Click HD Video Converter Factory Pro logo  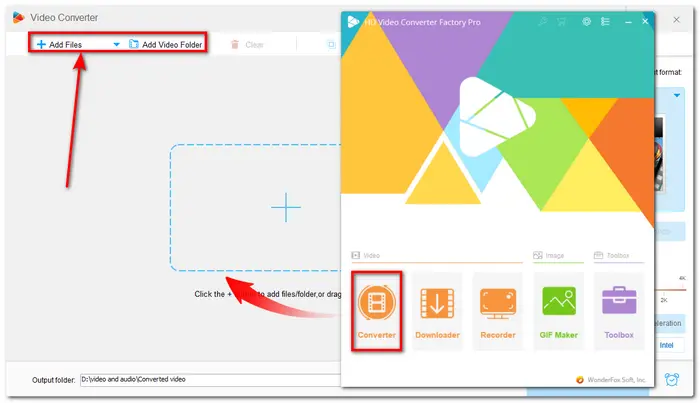pyautogui.click(x=353, y=21)
